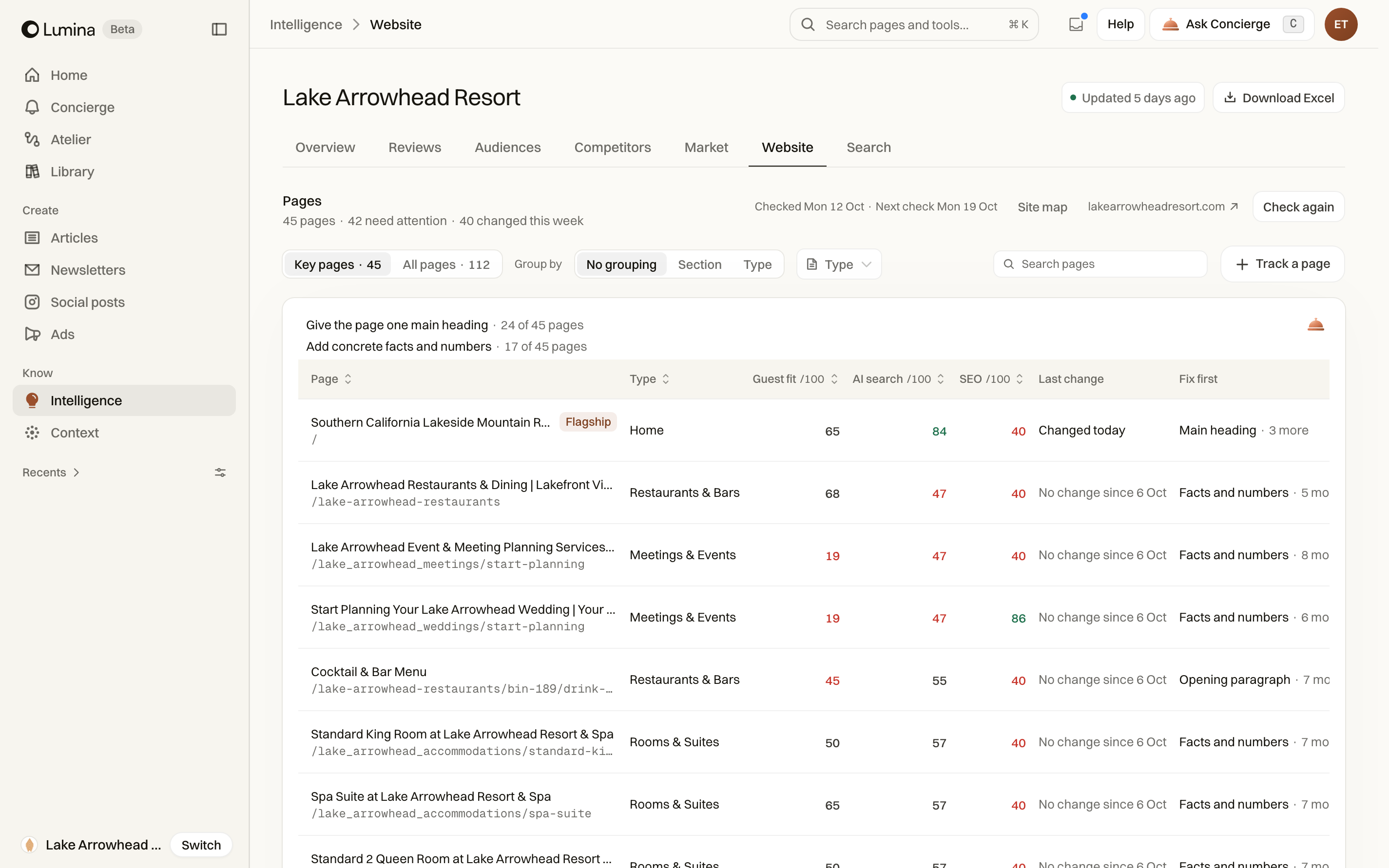The height and width of the screenshot is (868, 1389).
Task: Sort table by Type column
Action: [649, 379]
